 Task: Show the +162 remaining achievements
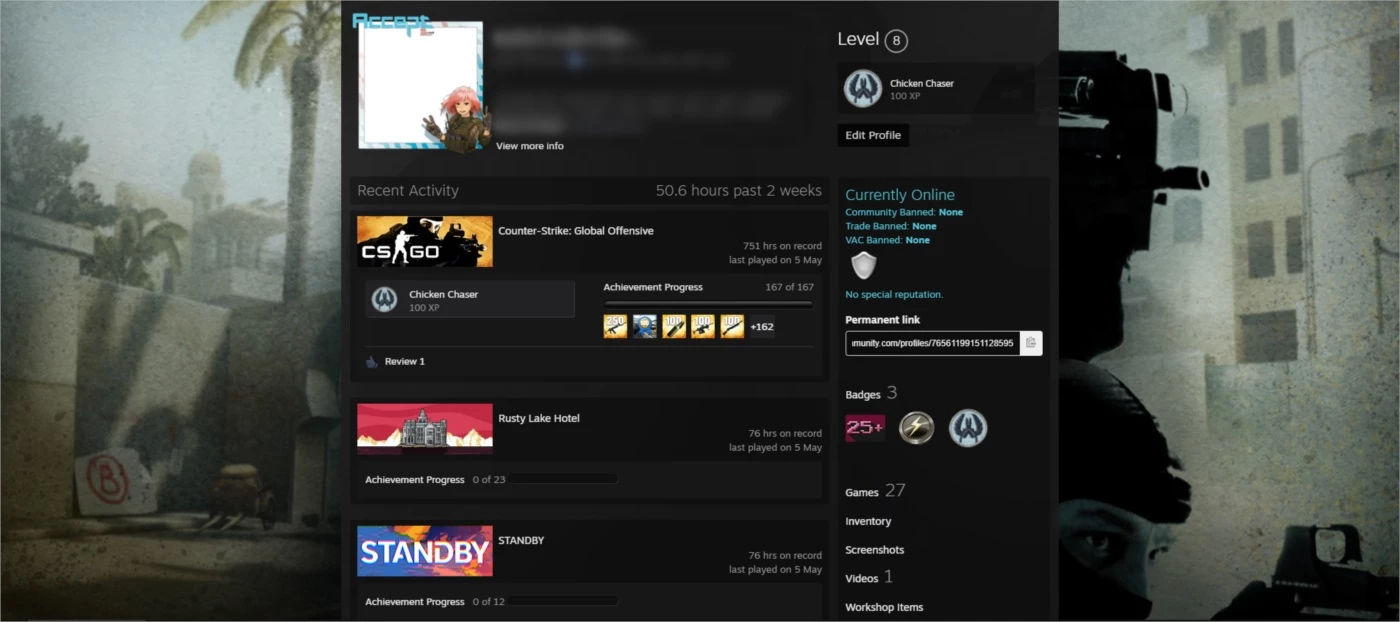762,326
